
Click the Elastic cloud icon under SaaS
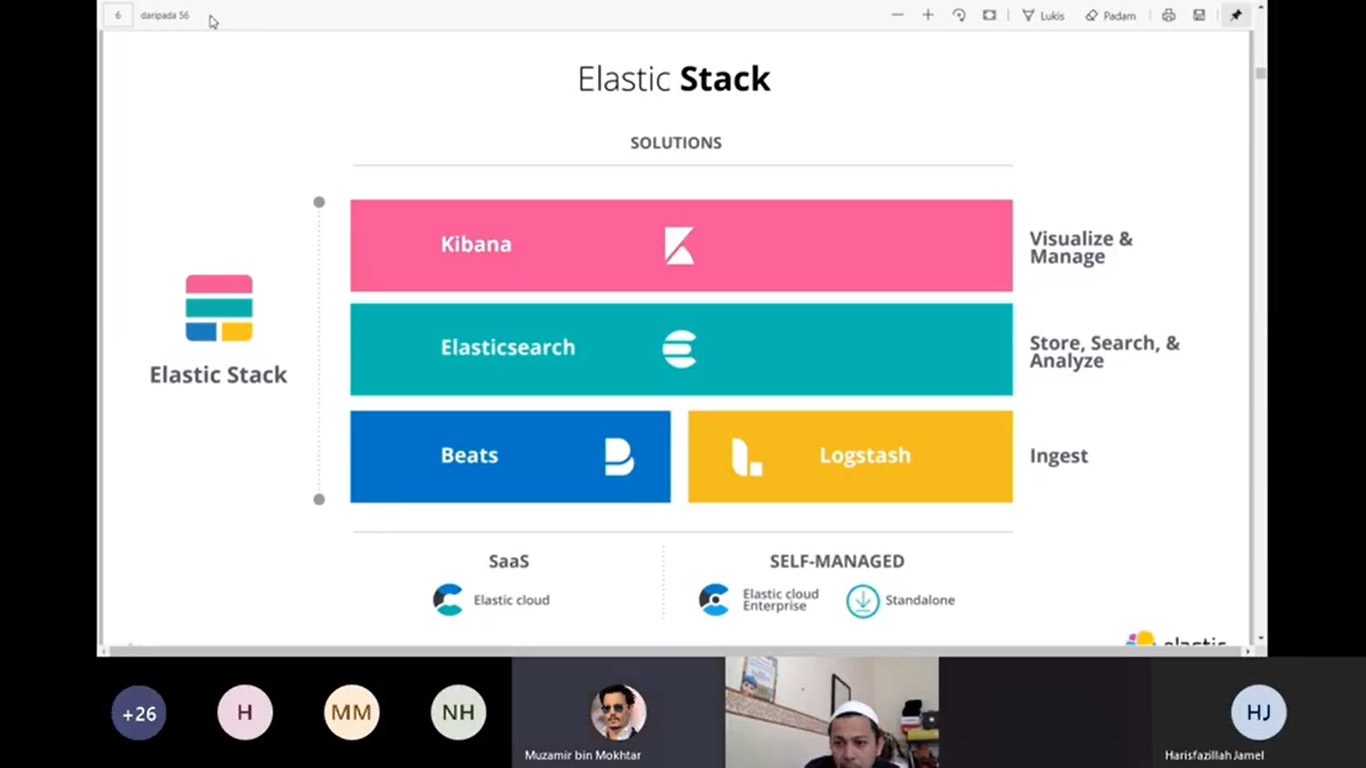(448, 599)
